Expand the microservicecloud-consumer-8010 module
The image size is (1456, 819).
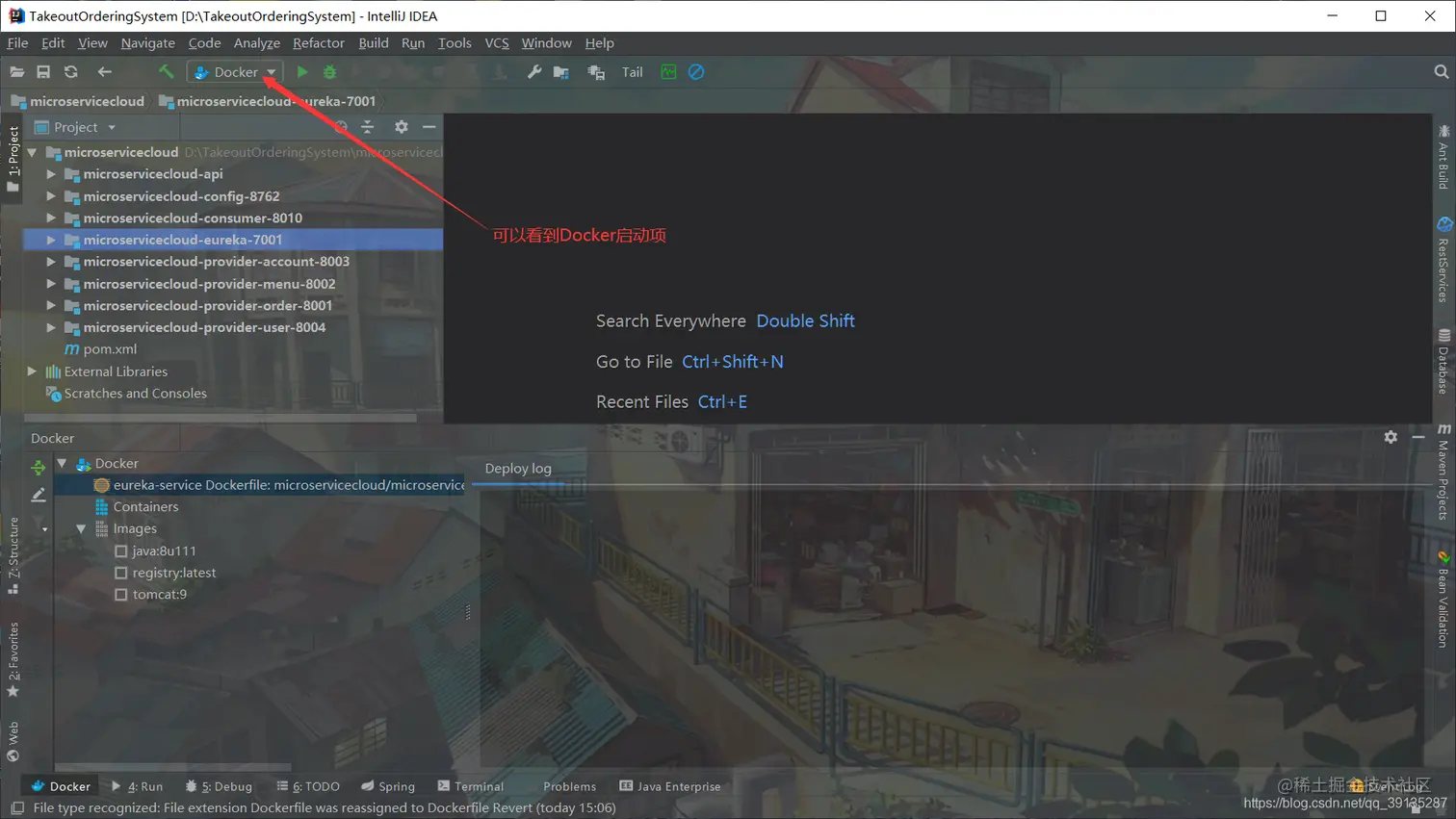[x=51, y=218]
